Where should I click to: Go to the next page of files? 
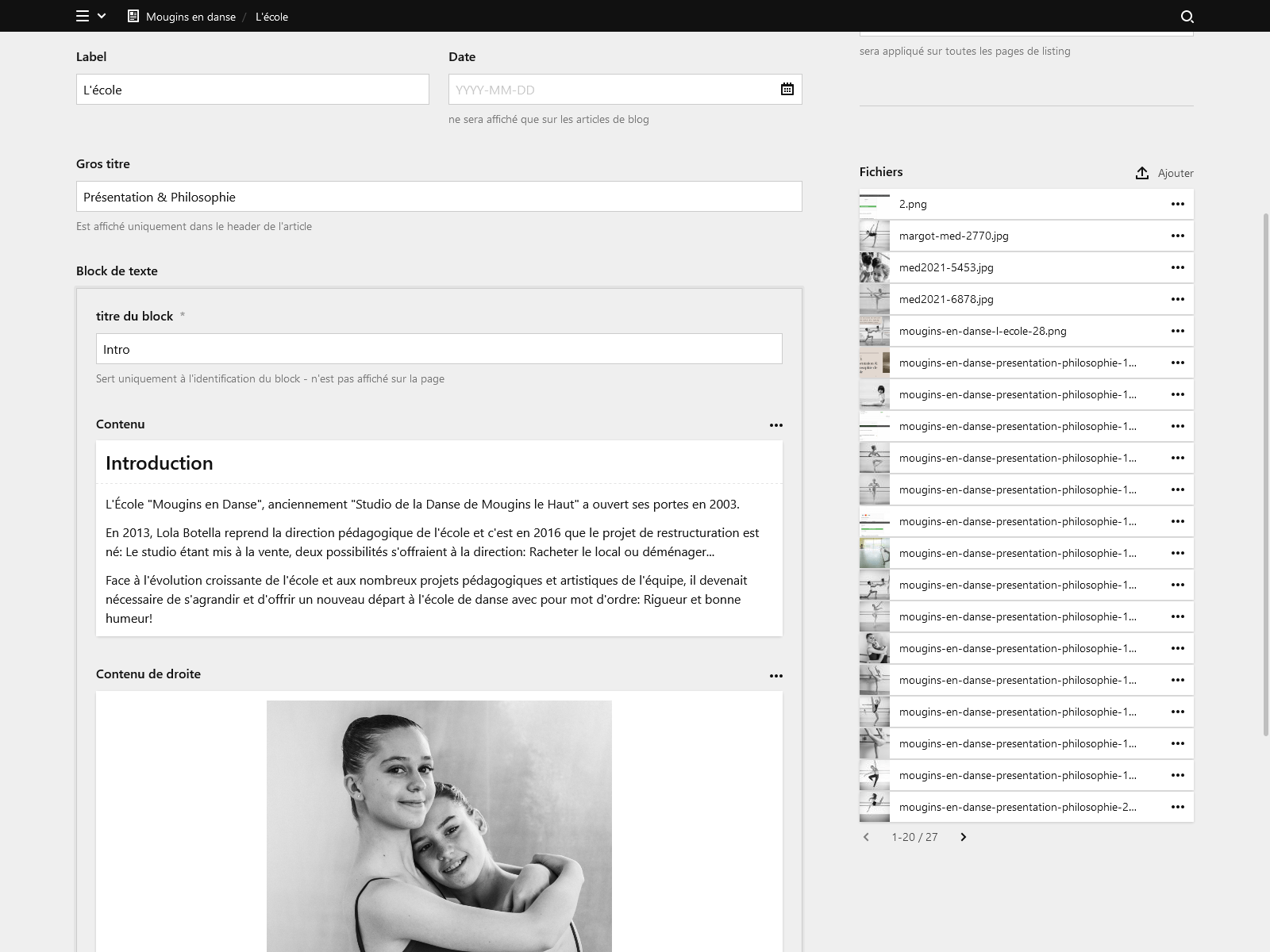pos(963,837)
